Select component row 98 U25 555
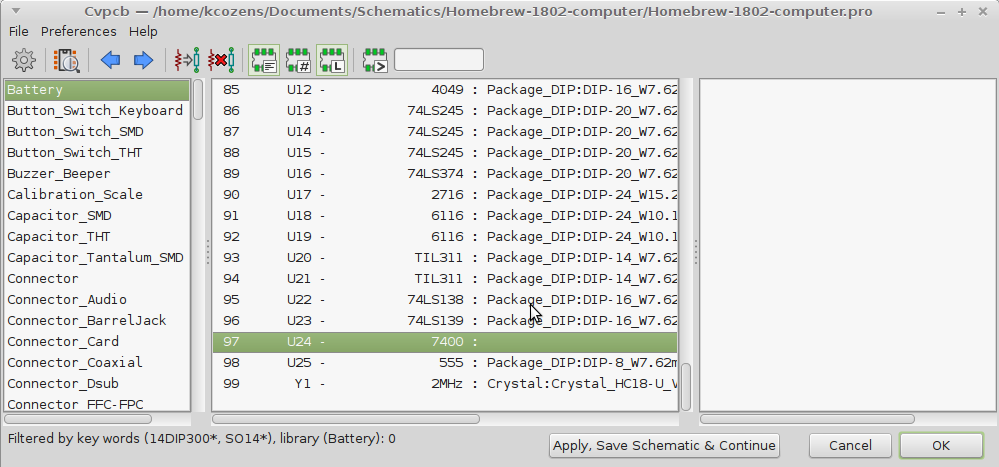The width and height of the screenshot is (999, 467). tap(445, 363)
